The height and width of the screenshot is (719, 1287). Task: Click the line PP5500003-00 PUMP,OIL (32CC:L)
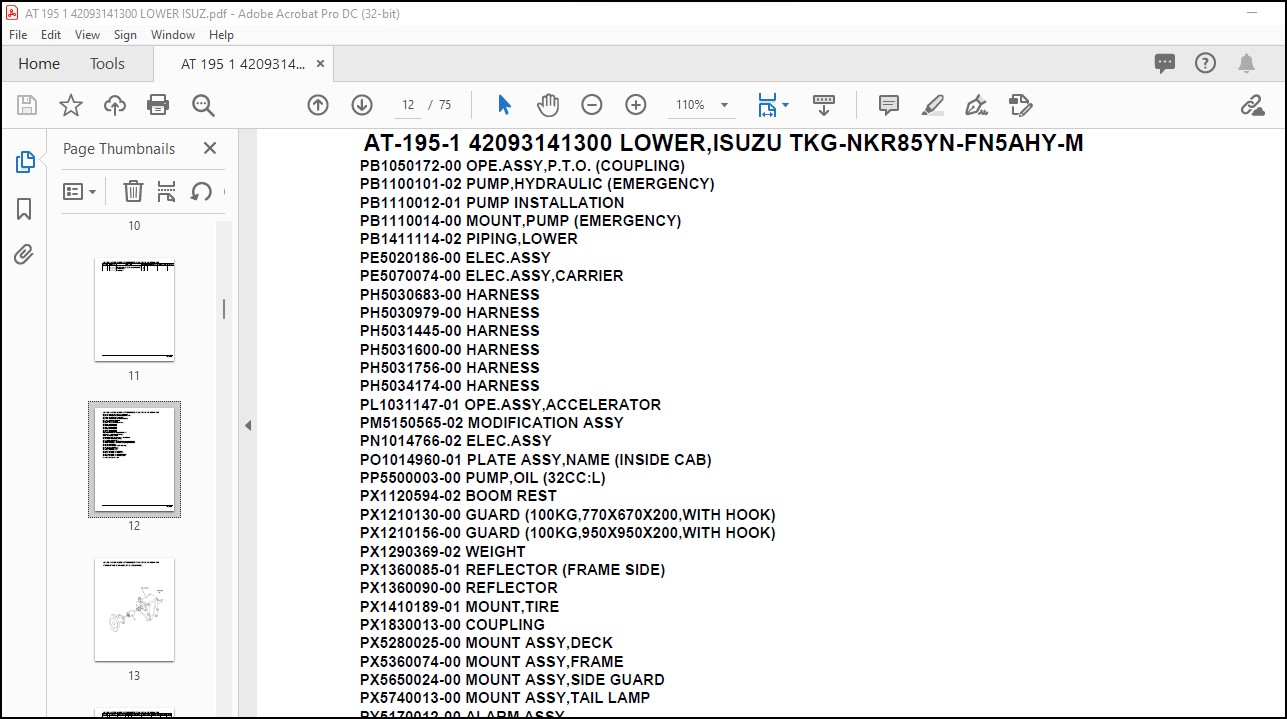(x=483, y=478)
